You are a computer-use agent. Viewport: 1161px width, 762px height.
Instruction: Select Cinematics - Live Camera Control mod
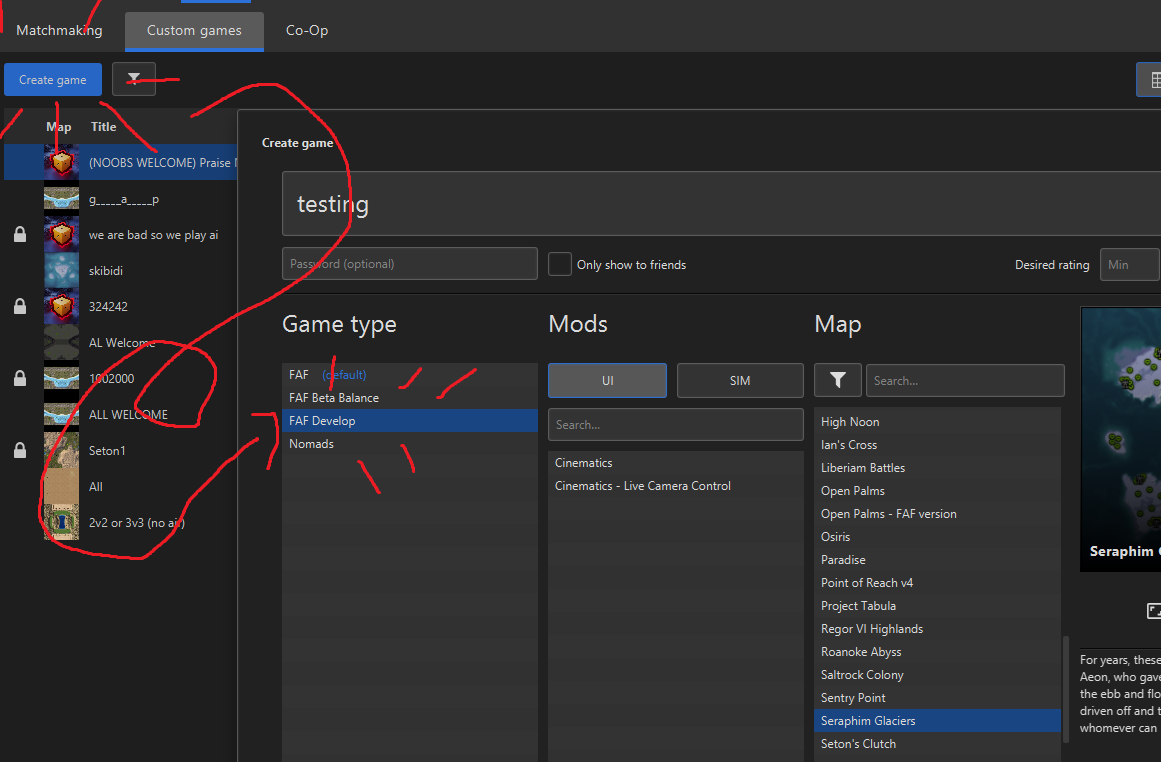(675, 486)
